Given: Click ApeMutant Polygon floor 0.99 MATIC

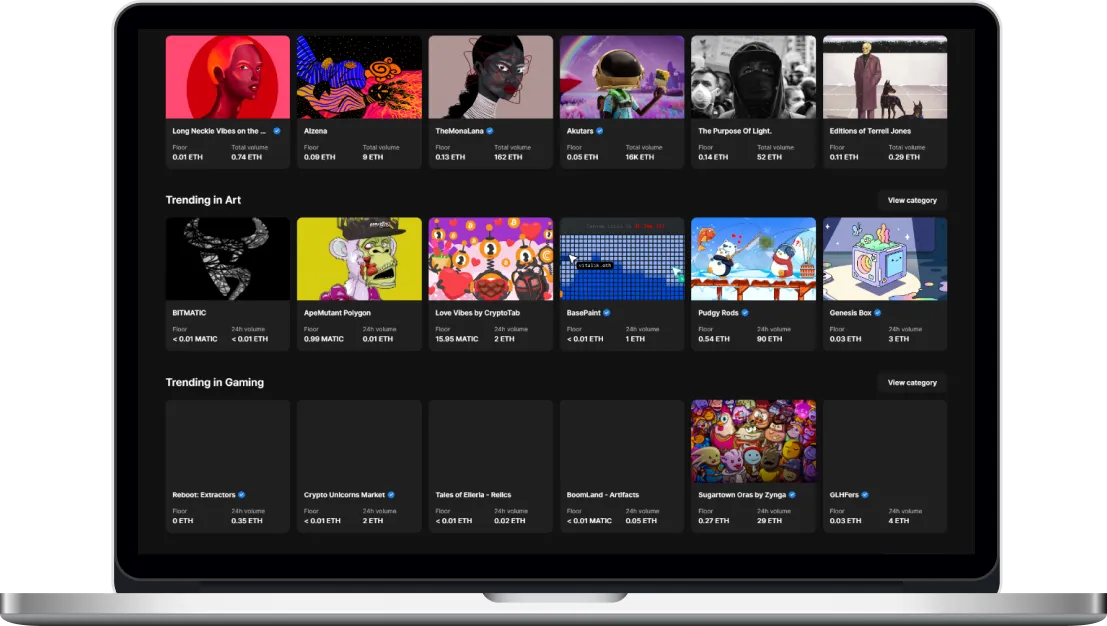Looking at the screenshot, I should point(323,339).
